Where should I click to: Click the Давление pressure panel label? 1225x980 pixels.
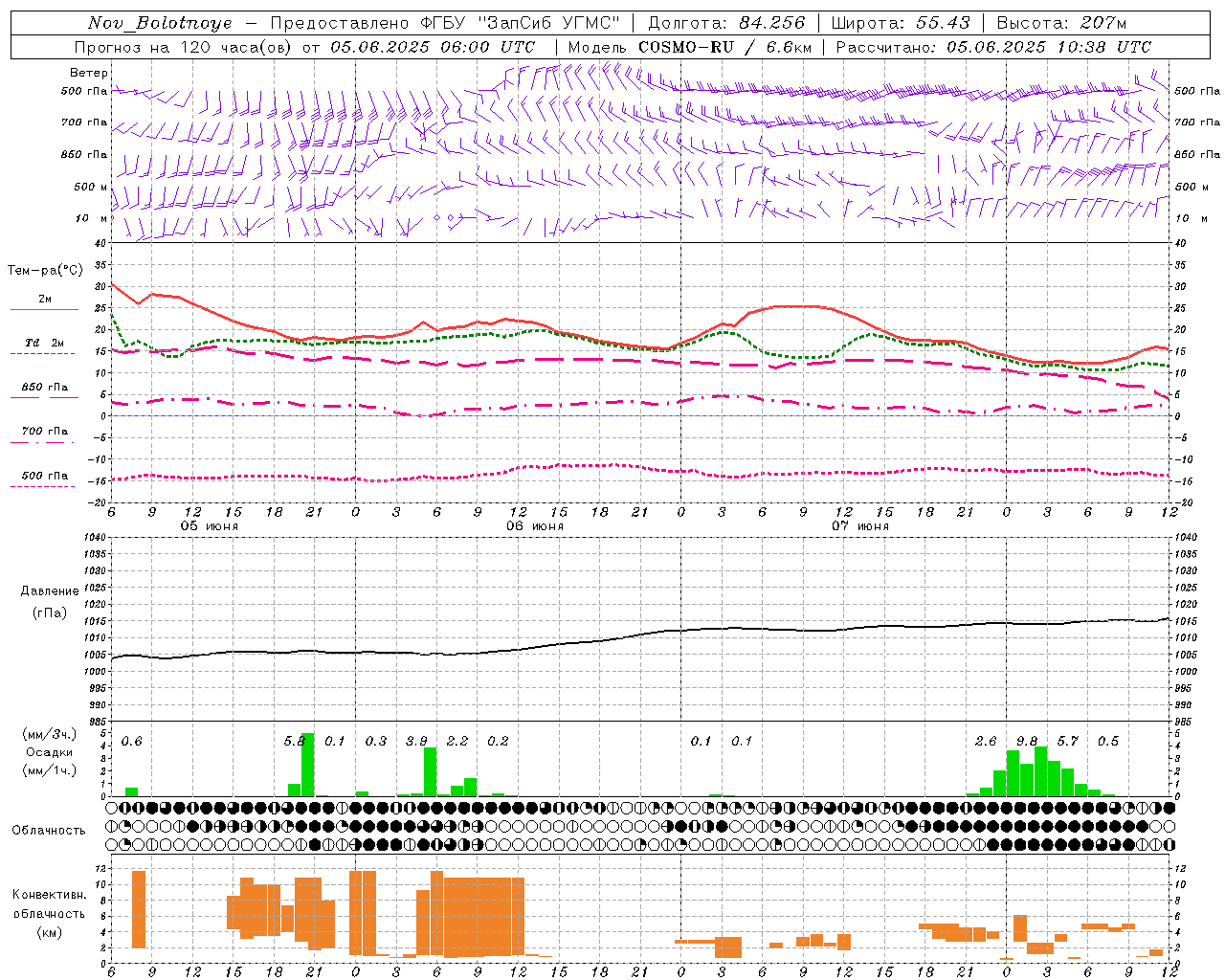coord(50,591)
